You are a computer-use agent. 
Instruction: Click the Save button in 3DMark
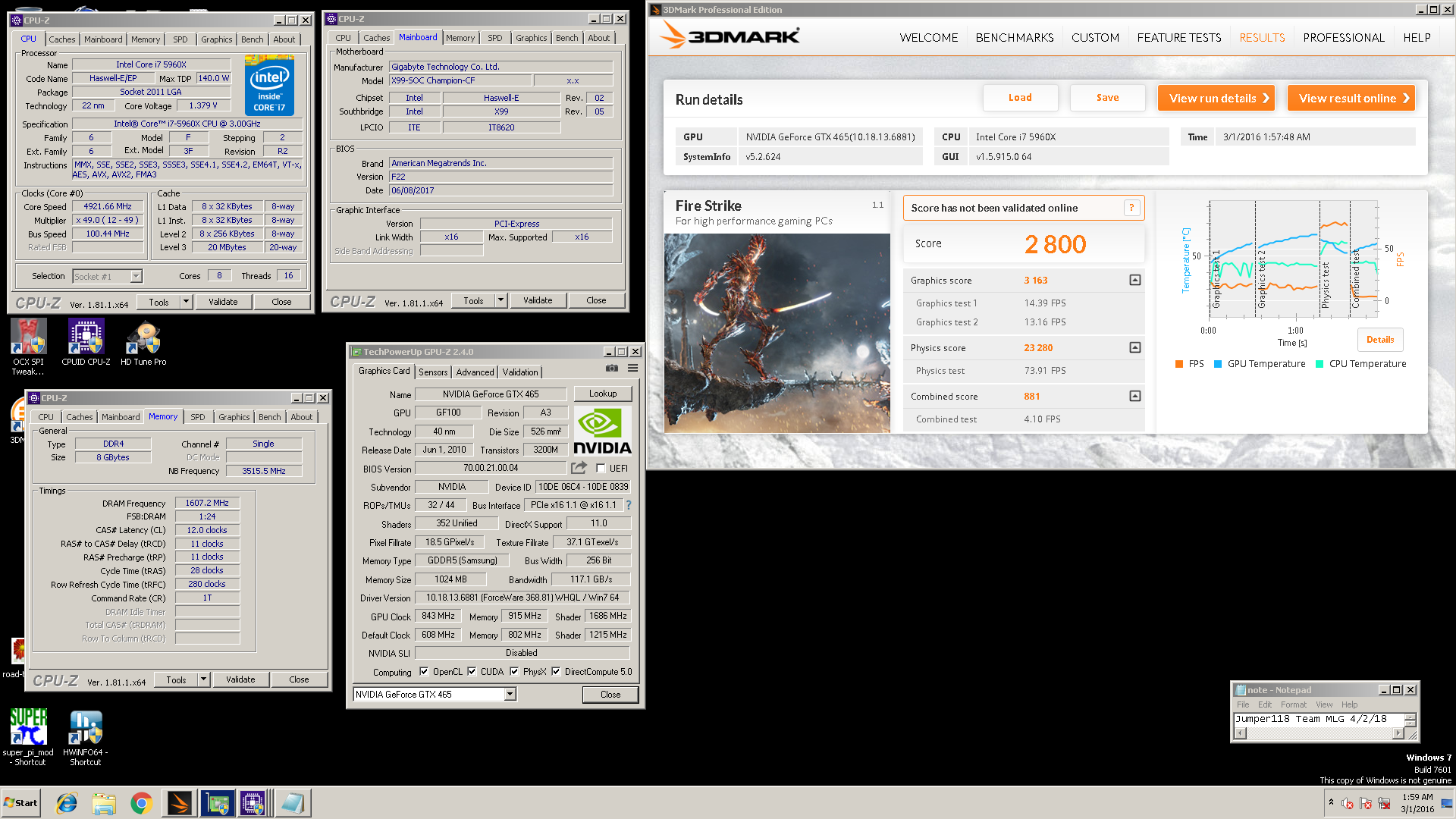pos(1107,98)
